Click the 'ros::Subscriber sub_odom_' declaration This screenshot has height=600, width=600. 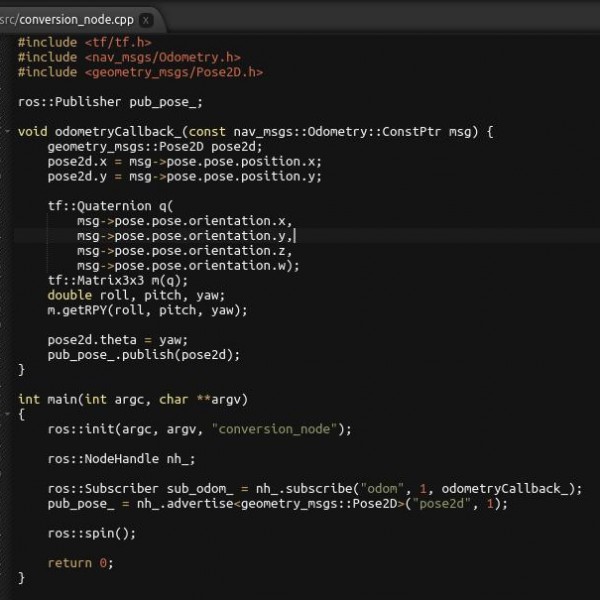pos(140,489)
